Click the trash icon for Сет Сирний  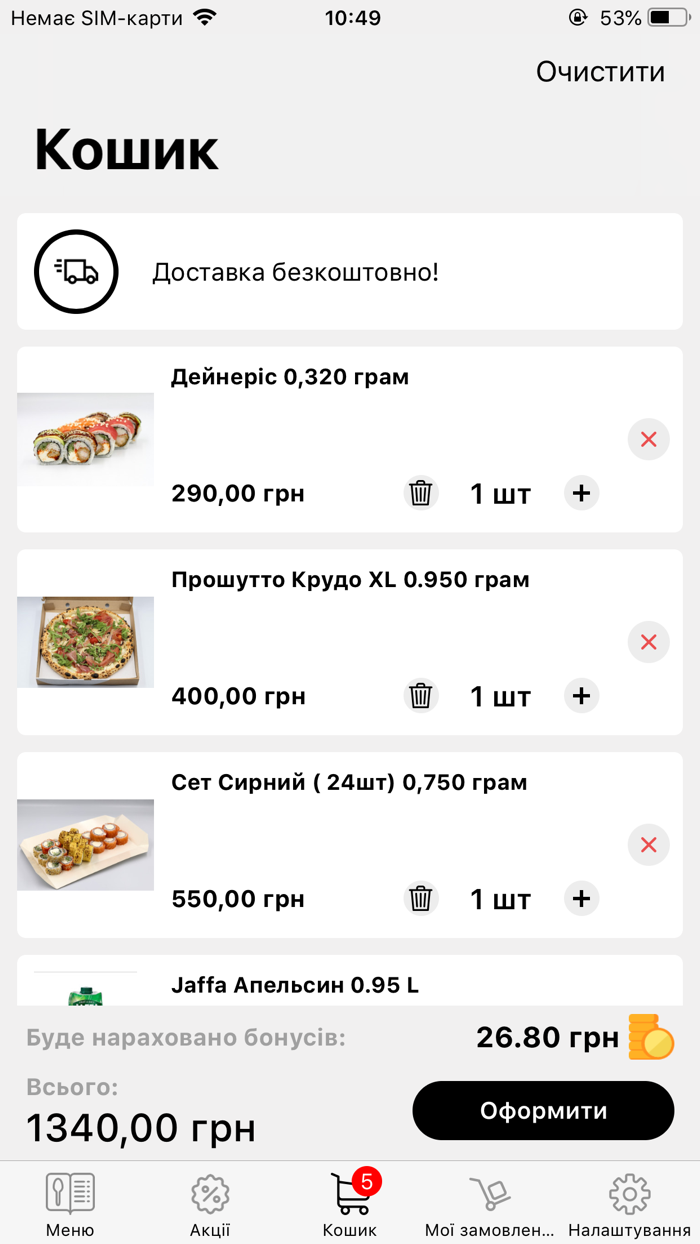[x=421, y=898]
